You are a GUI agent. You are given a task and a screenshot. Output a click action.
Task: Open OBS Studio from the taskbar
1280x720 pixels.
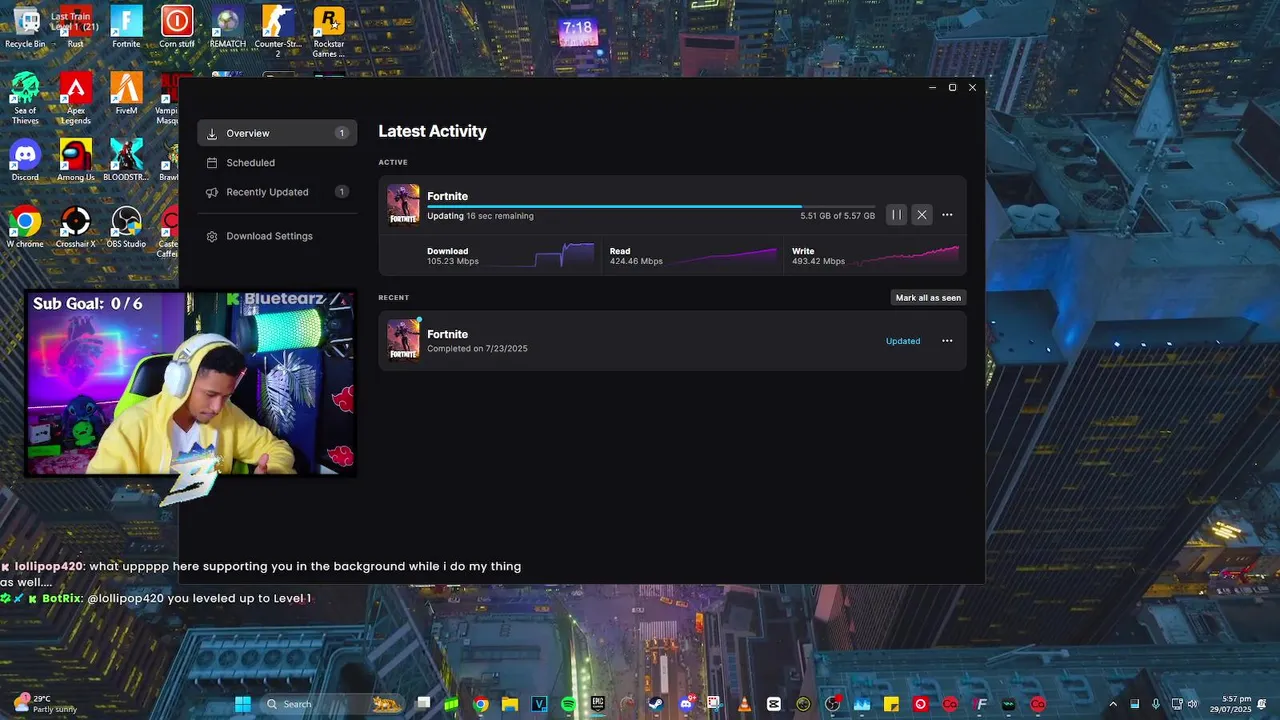point(832,704)
